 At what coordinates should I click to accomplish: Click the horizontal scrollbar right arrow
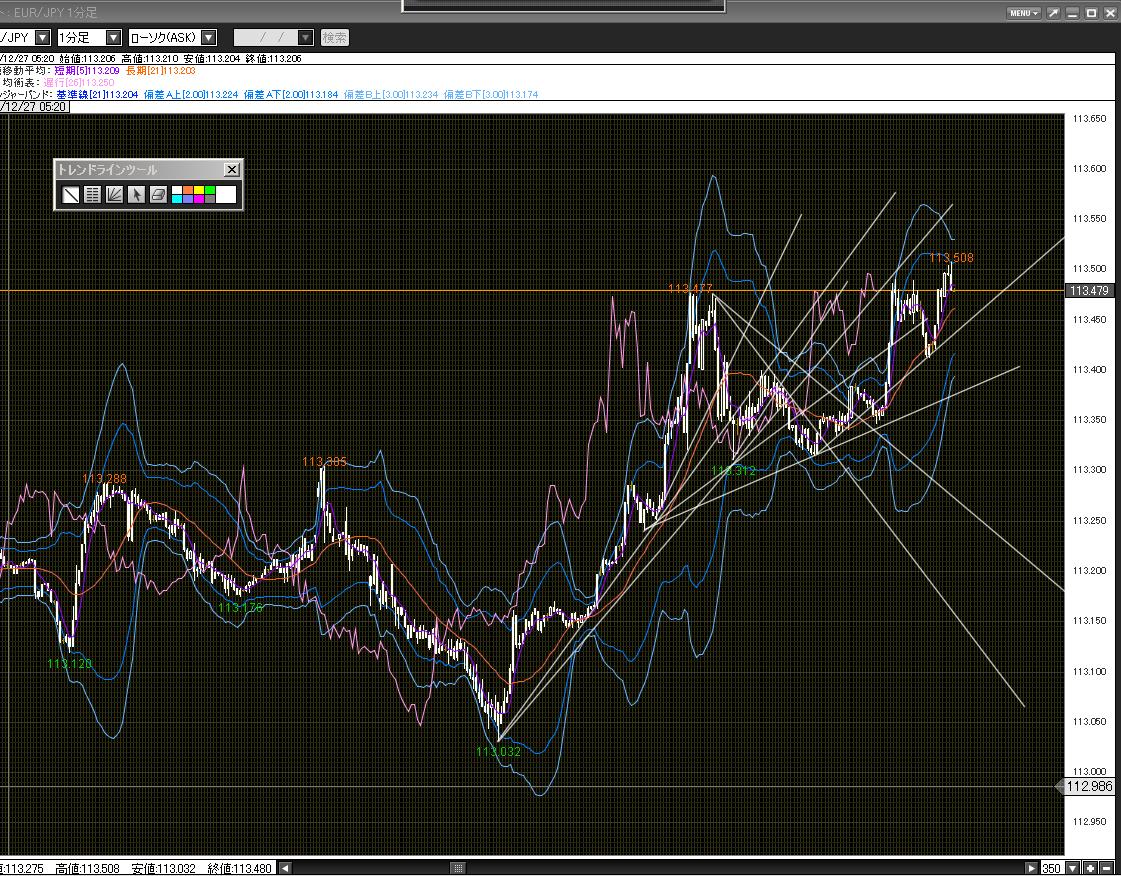pyautogui.click(x=1032, y=868)
